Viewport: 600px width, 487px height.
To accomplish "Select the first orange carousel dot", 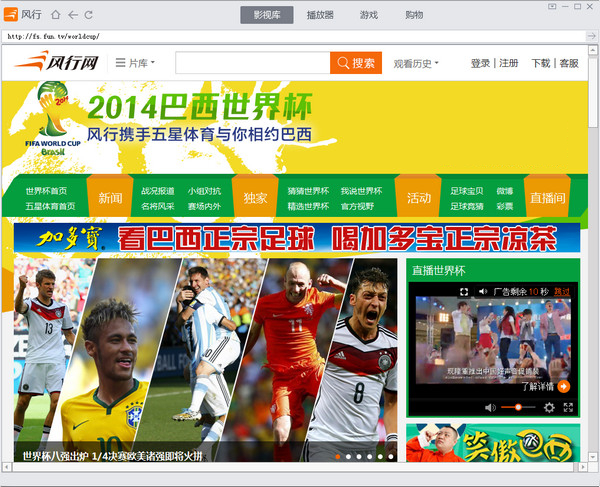I will coord(338,456).
